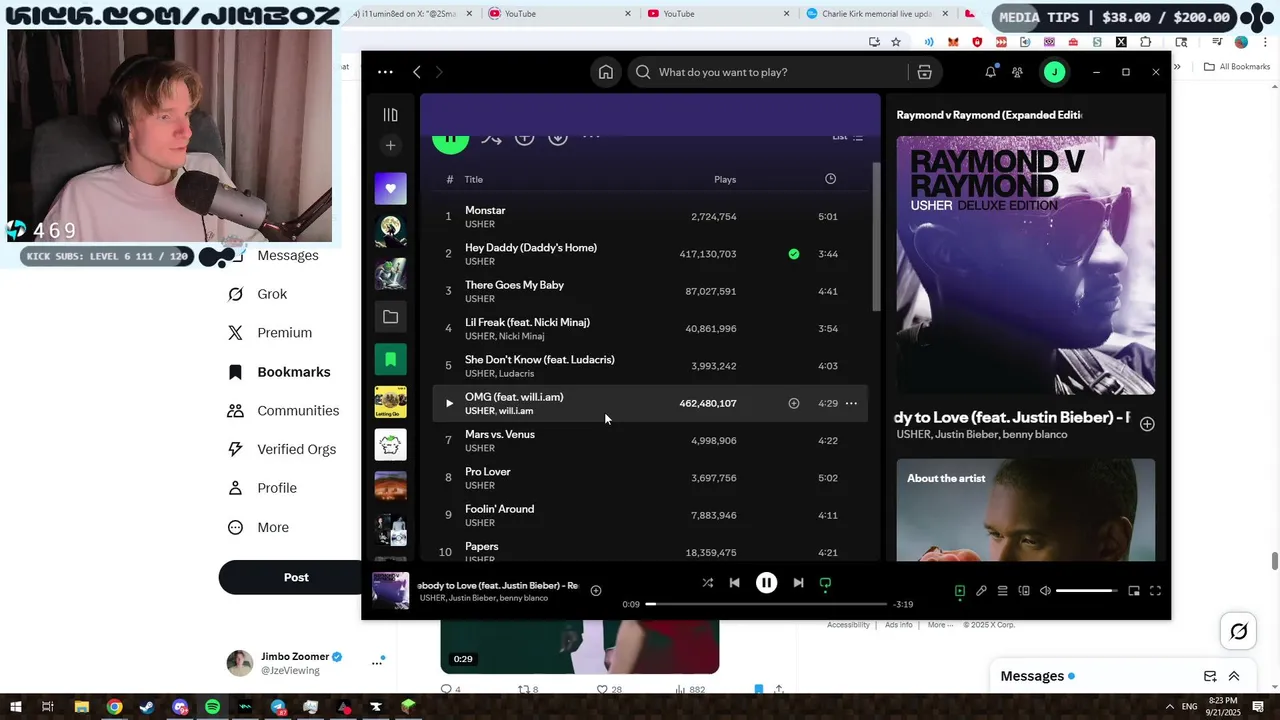Toggle saved checkmark on Hey Daddy

click(793, 254)
